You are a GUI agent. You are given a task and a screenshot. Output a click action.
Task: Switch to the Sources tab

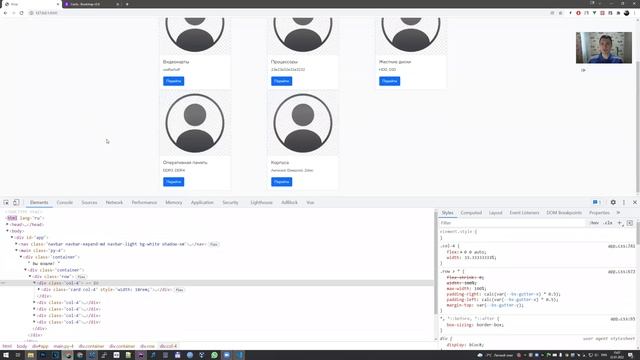(x=89, y=202)
